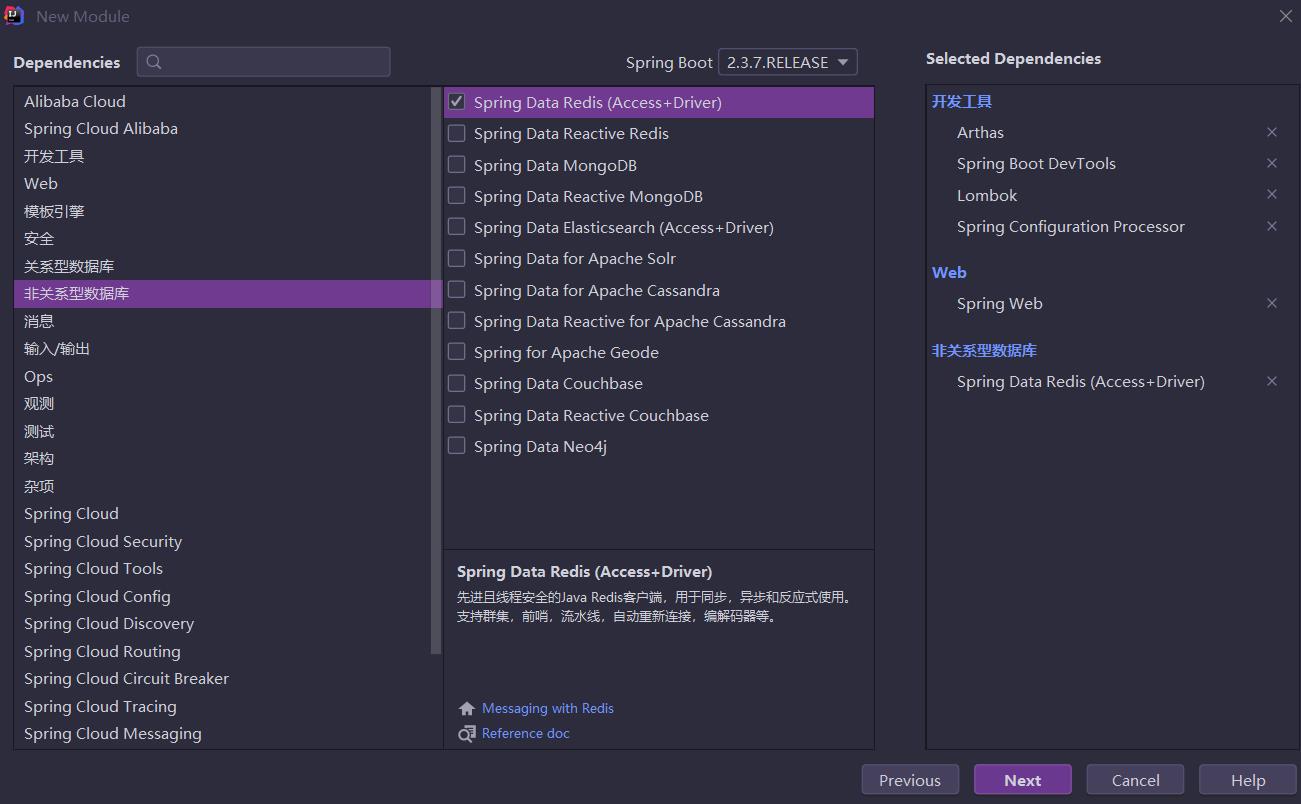Open the Messaging with Redis guide link
Viewport: 1301px width, 804px height.
(548, 708)
